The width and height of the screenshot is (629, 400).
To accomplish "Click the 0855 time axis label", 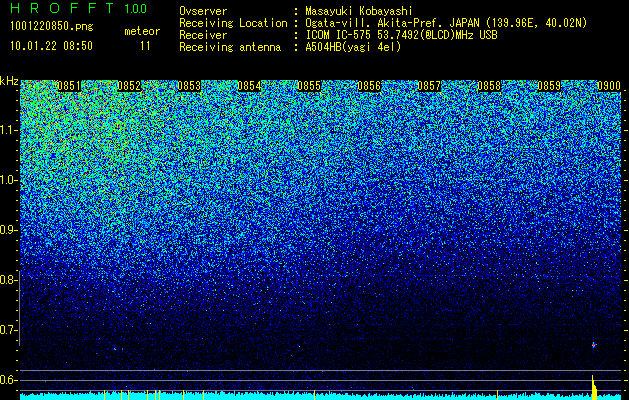I will point(309,86).
